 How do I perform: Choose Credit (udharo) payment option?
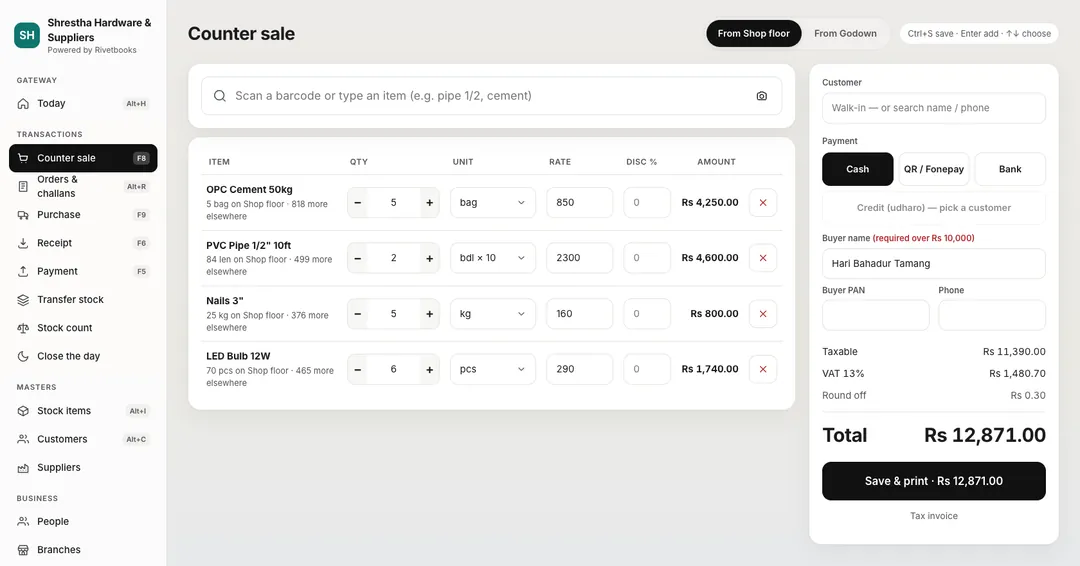coord(934,207)
